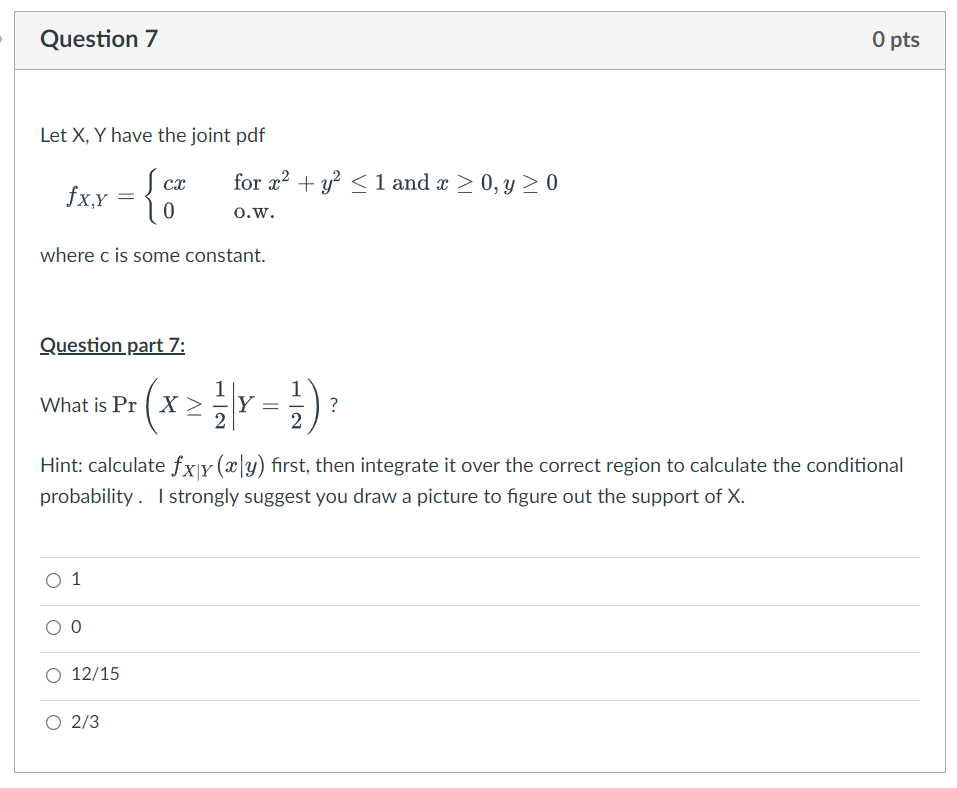Click the Question 7 header

point(98,39)
